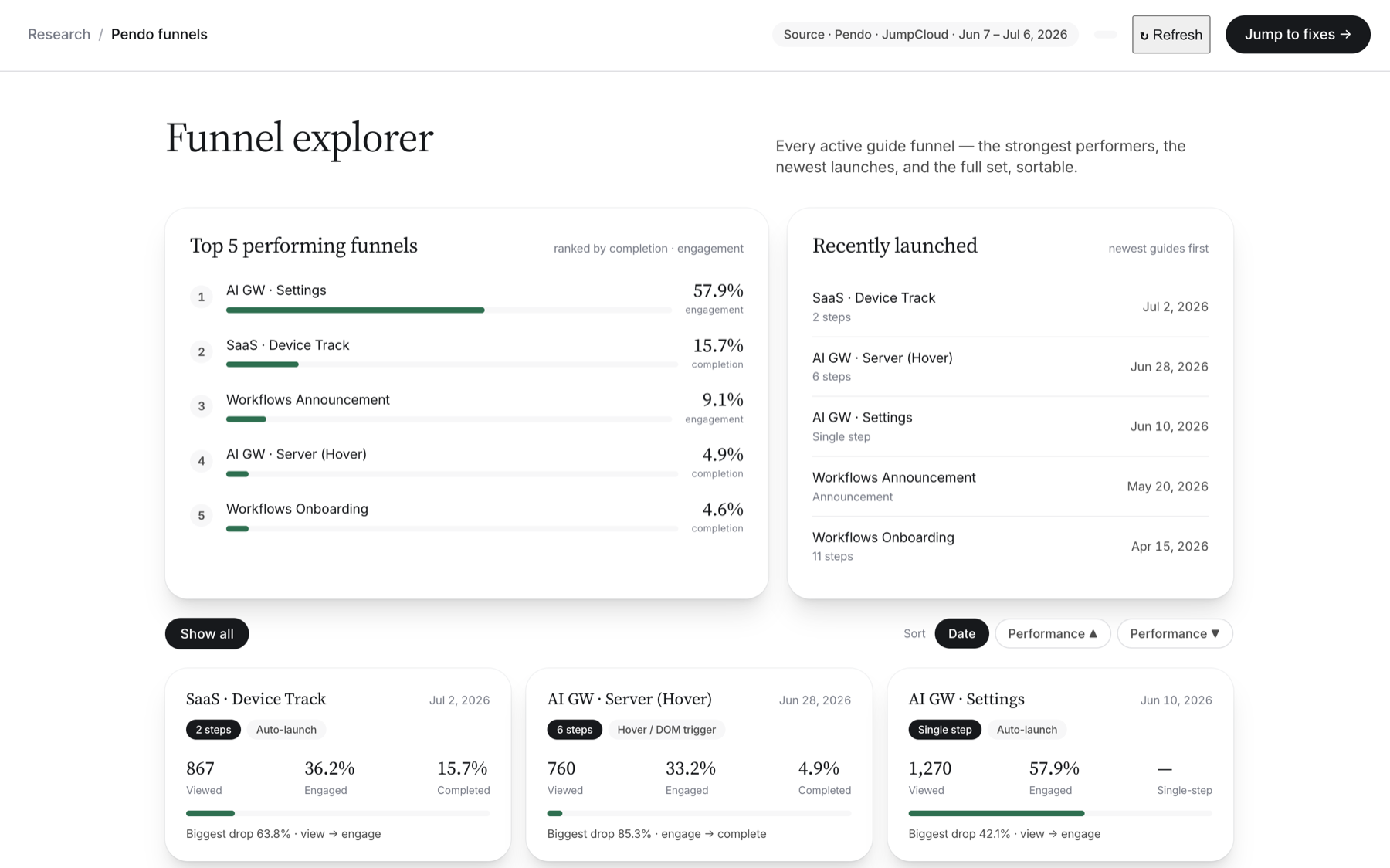Open SaaS · Device Track in Recently launched

pos(1010,307)
